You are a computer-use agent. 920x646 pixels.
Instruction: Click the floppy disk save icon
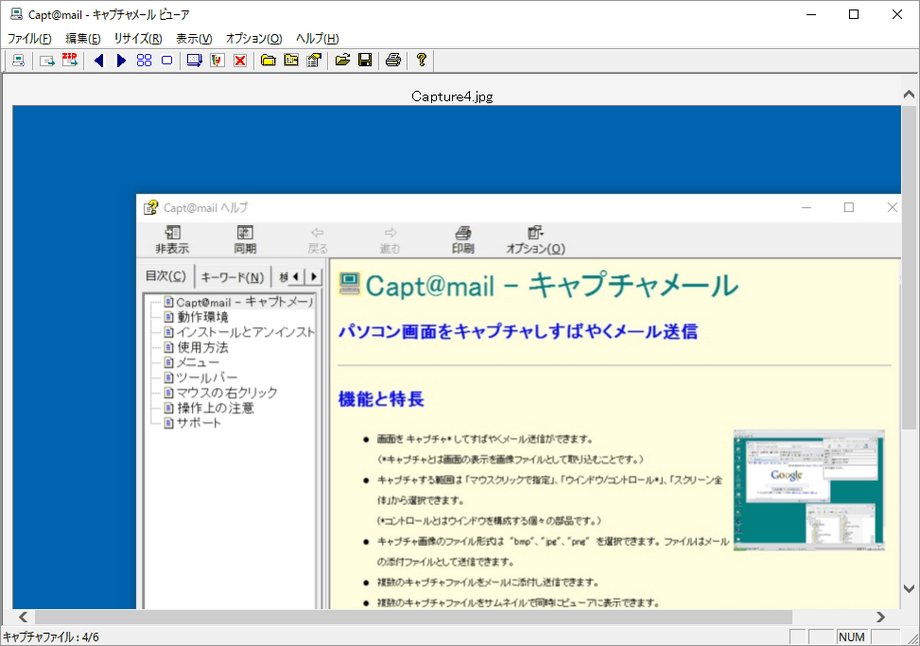365,60
